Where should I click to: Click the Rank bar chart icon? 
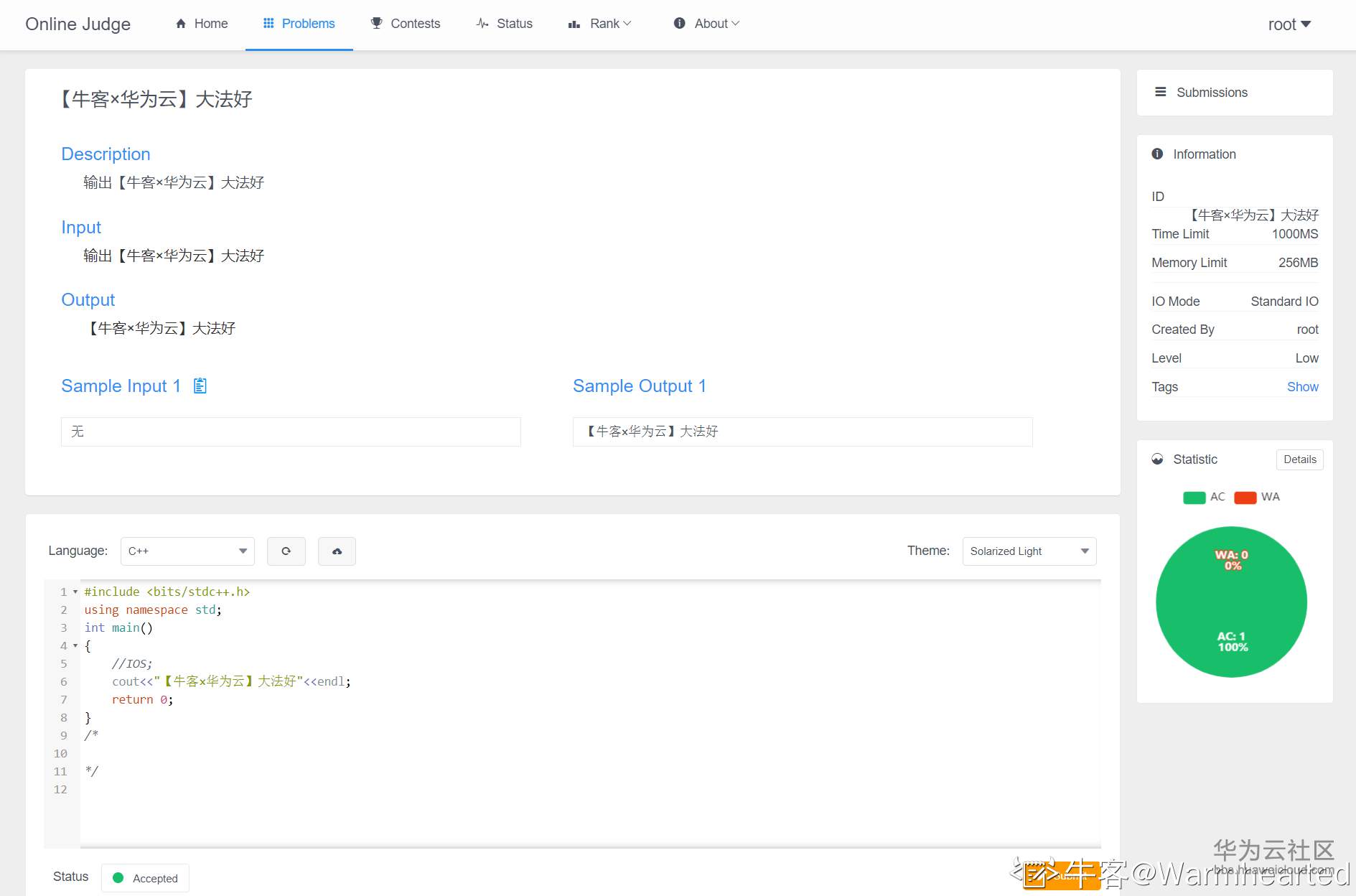point(574,24)
